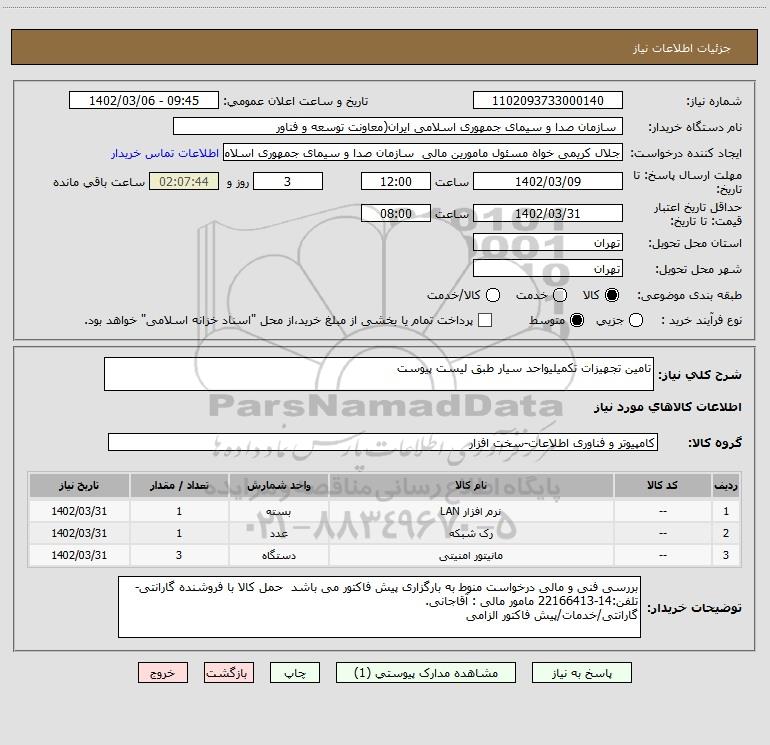Viewport: 770px width, 745px height.
Task: Click the استان محل تحویل field تهران
Action: click(x=548, y=243)
